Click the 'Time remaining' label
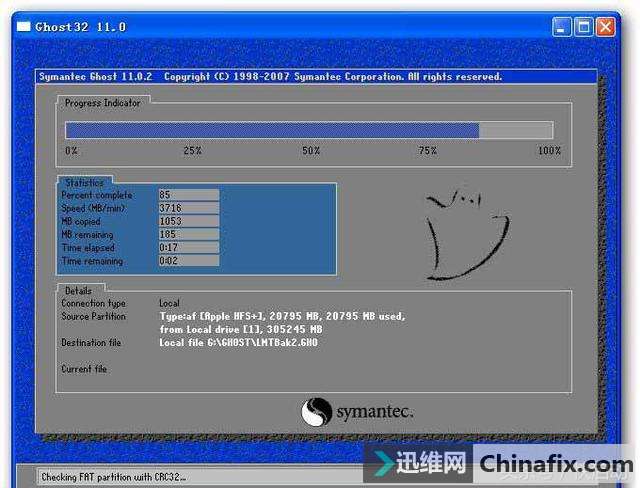Image resolution: width=640 pixels, height=488 pixels. pyautogui.click(x=92, y=261)
